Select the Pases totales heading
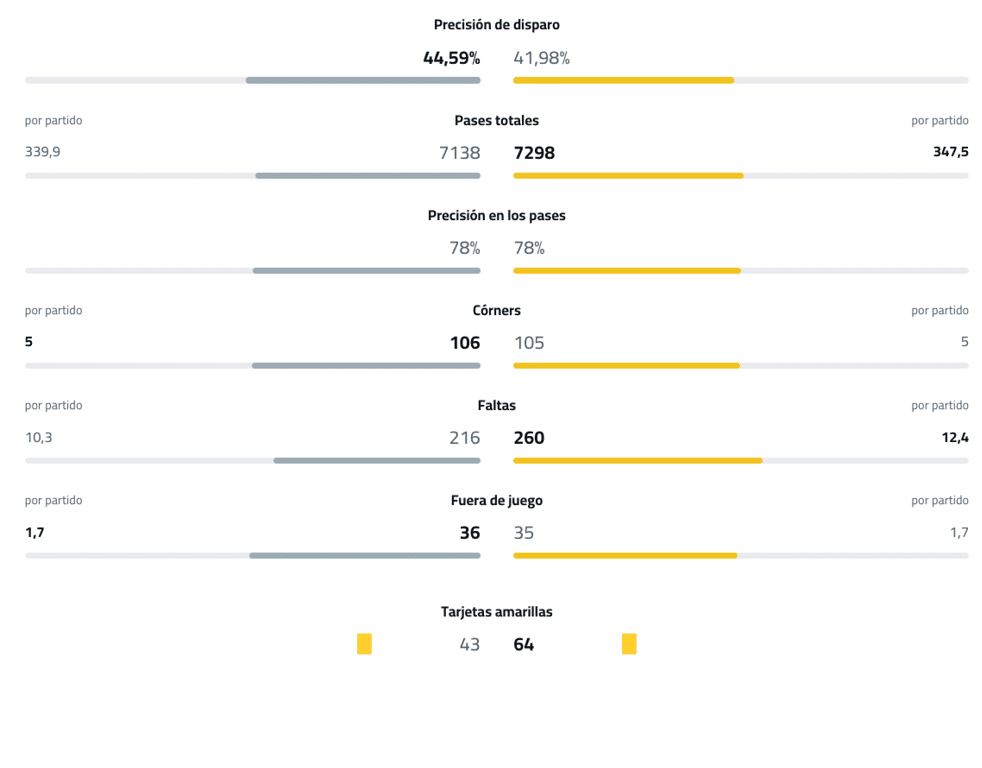Screen dimensions: 982x768 [x=496, y=121]
